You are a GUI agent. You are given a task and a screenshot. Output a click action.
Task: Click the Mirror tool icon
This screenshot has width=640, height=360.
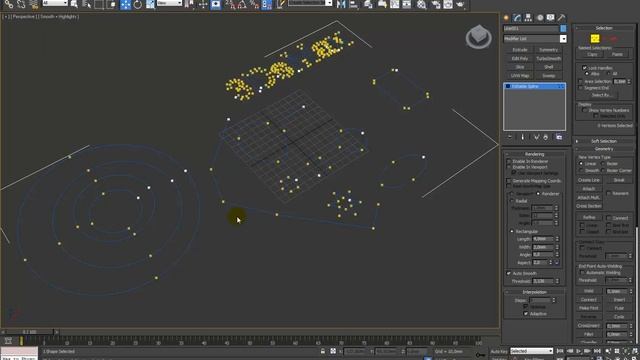(x=341, y=4)
